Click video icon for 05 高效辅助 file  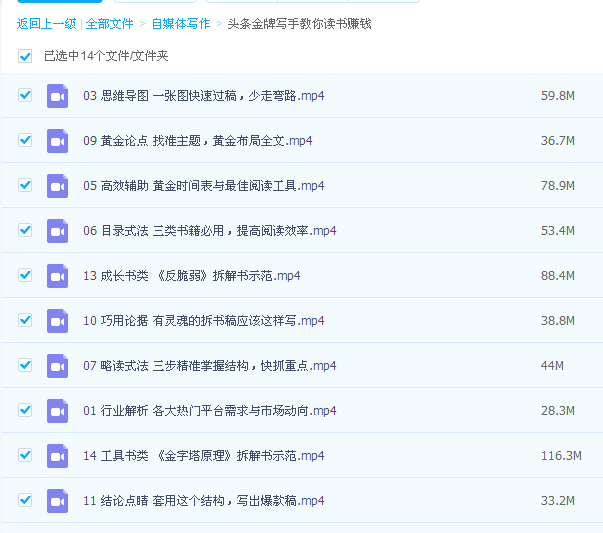[57, 186]
